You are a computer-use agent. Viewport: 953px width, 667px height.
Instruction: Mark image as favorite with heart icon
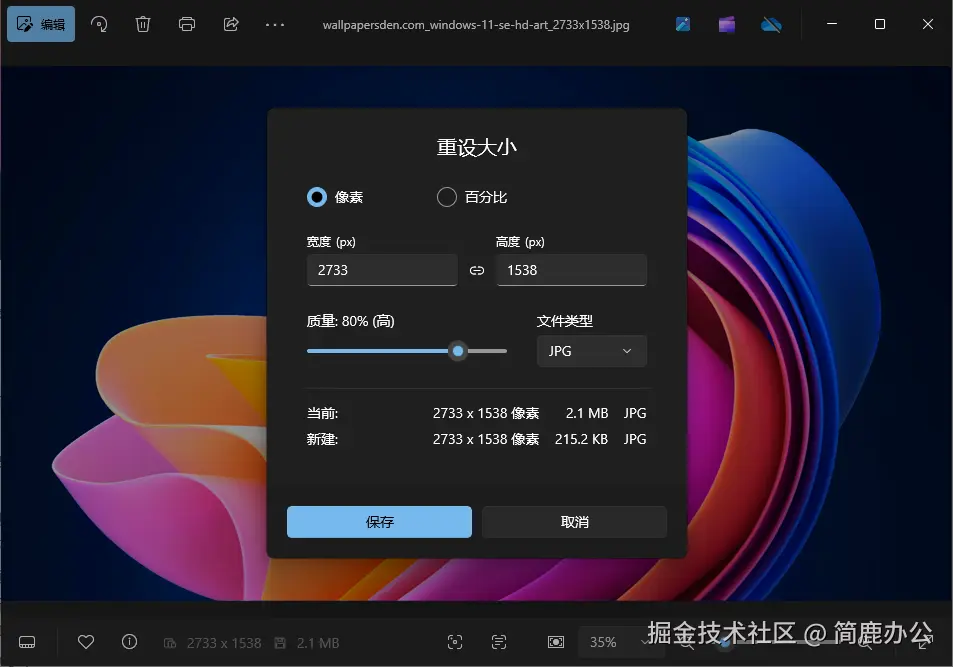click(x=86, y=642)
